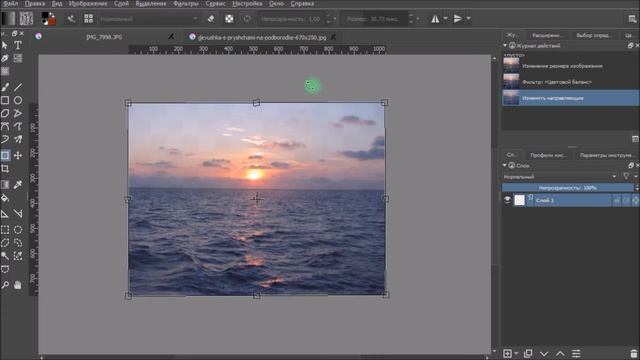Select the Multibrush tool
This screenshot has width=640, height=360.
(18, 139)
